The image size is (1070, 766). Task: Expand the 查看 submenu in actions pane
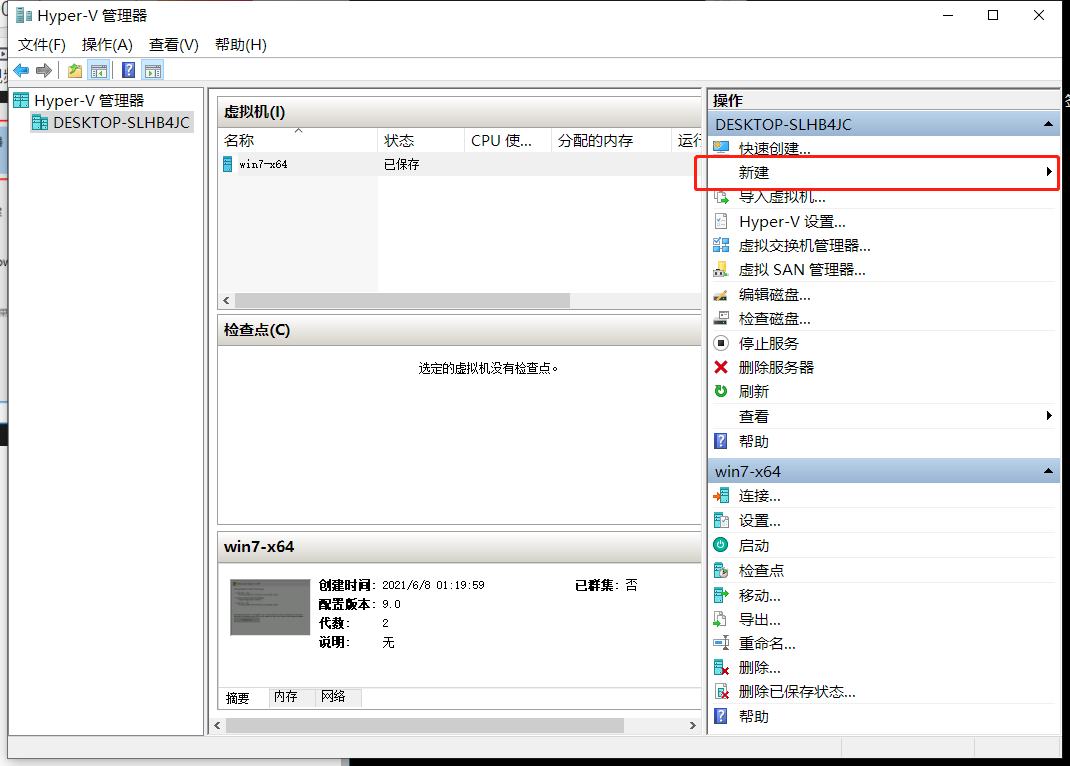[x=1049, y=416]
